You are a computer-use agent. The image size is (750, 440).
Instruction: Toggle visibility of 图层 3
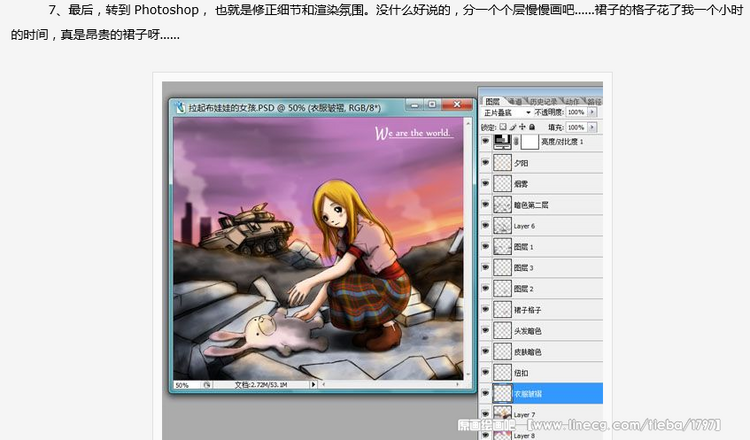pyautogui.click(x=485, y=268)
